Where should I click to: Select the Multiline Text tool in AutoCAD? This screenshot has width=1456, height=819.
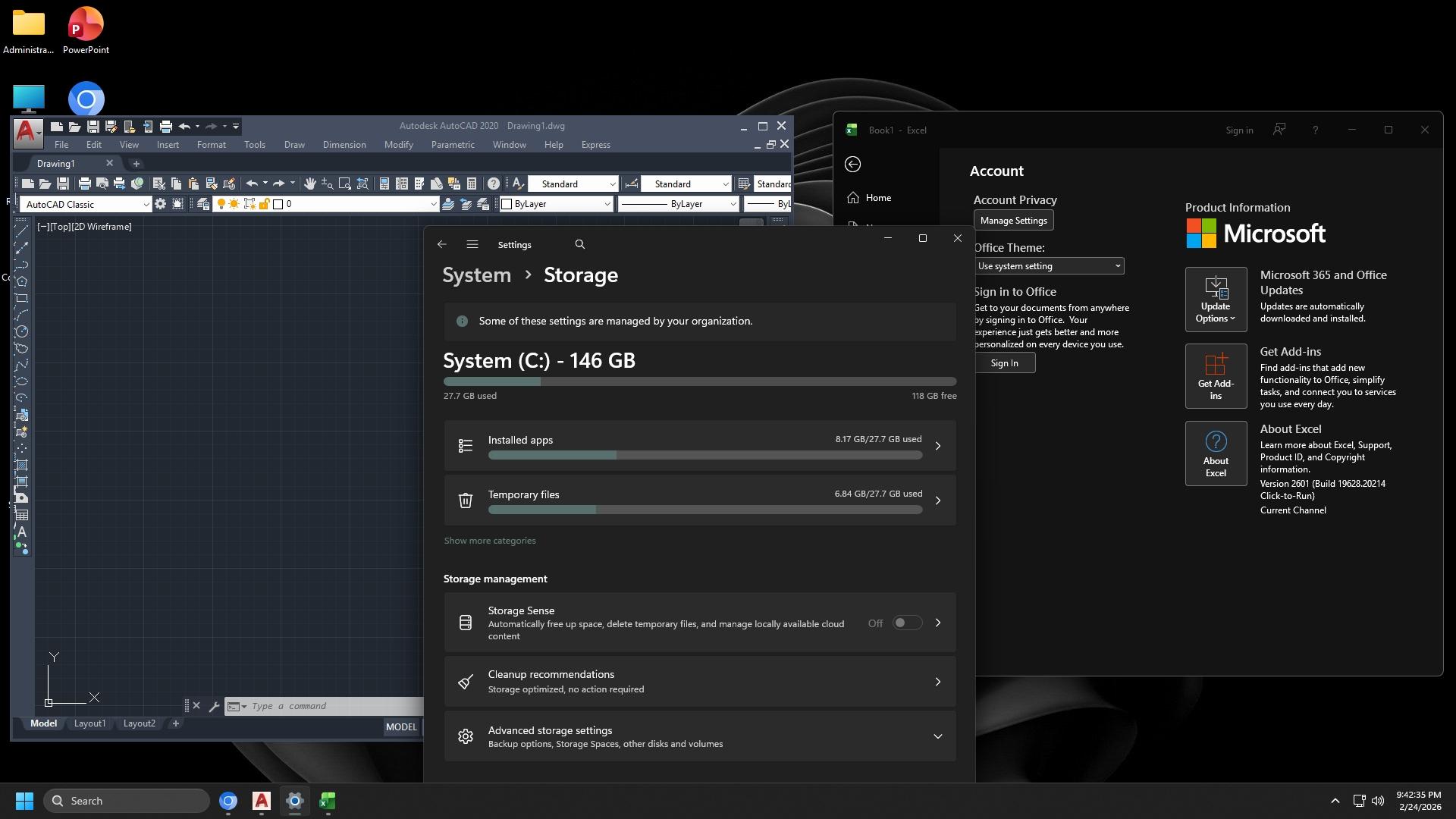tap(22, 532)
